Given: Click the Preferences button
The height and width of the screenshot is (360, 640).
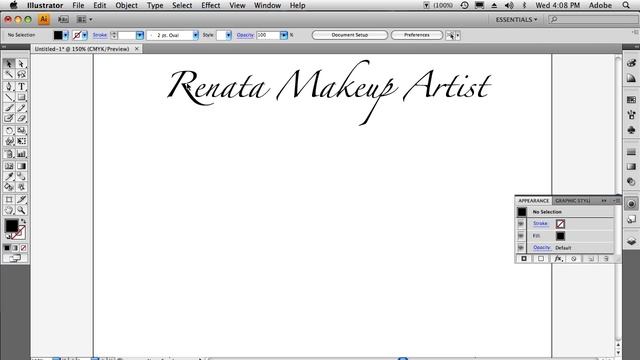Looking at the screenshot, I should pos(417,35).
